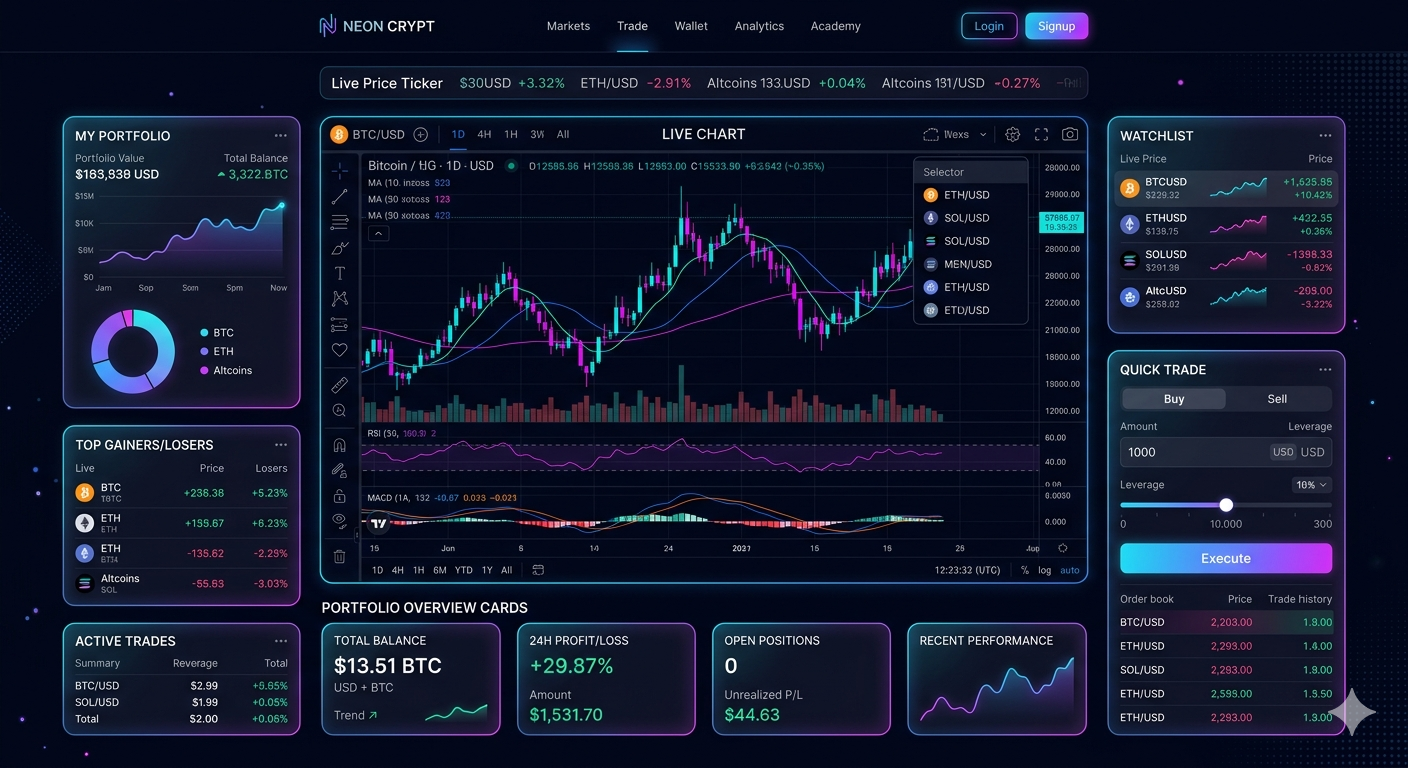Enter fullscreen chart mode
Screen dimensions: 1408x768
(1041, 134)
